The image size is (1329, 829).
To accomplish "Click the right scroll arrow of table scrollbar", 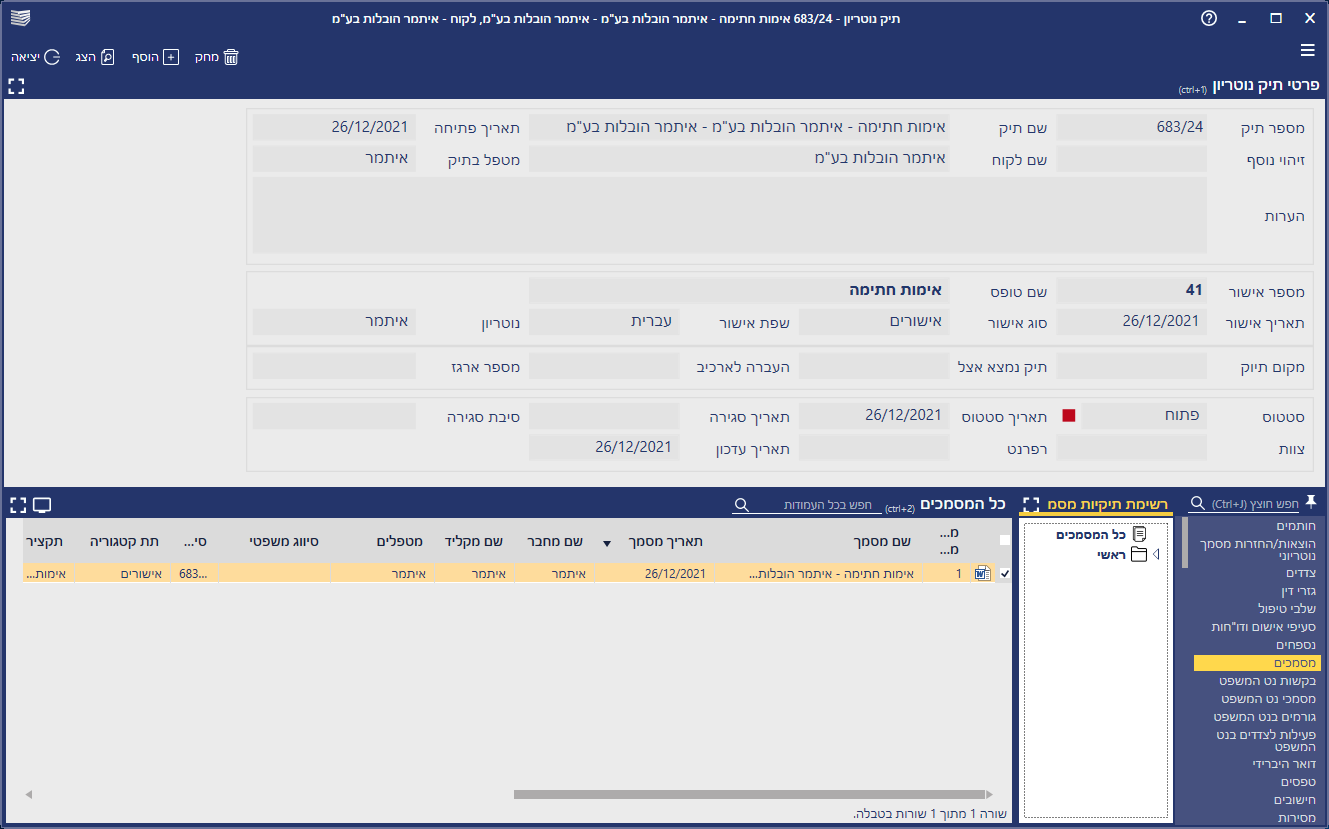I will click(x=989, y=794).
